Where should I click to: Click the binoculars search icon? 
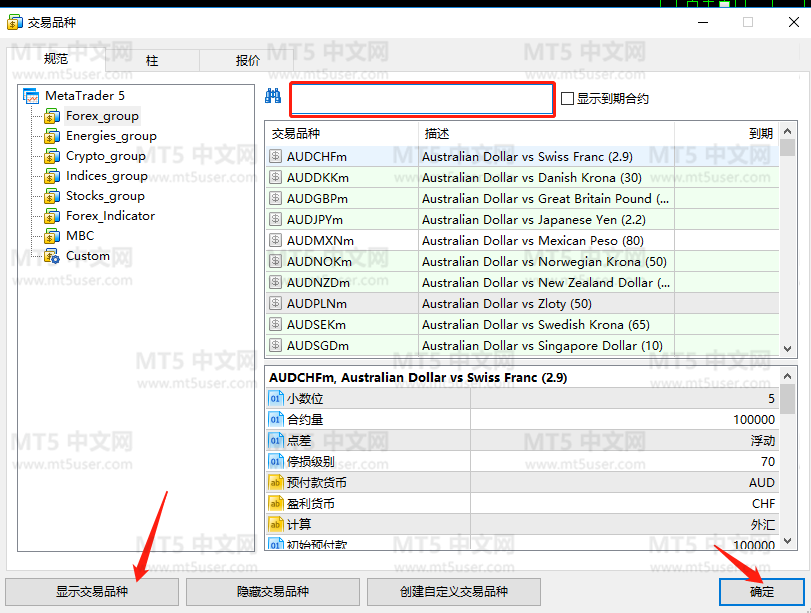(273, 96)
